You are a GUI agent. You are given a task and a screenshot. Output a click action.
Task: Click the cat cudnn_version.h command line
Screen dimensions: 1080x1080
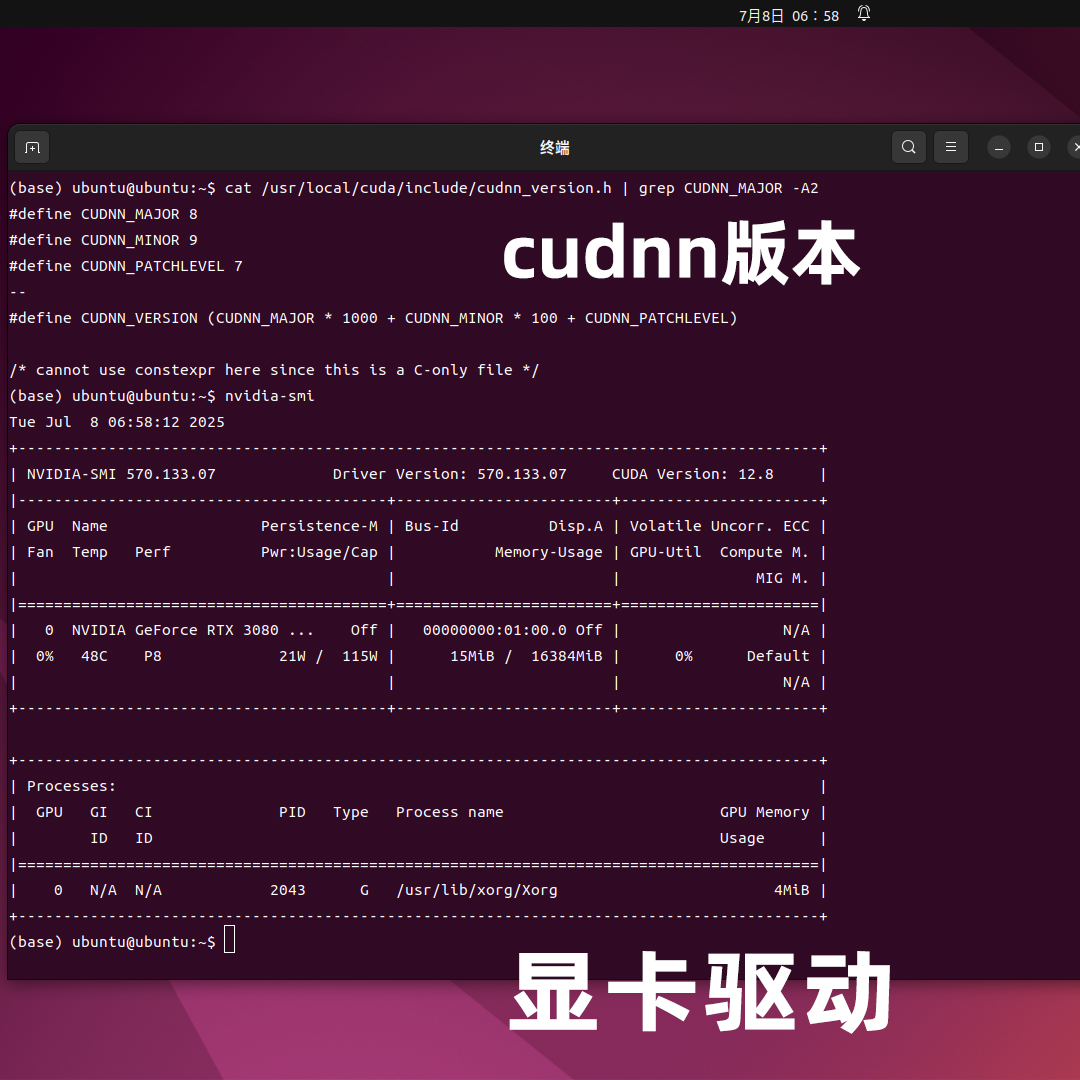tap(414, 188)
